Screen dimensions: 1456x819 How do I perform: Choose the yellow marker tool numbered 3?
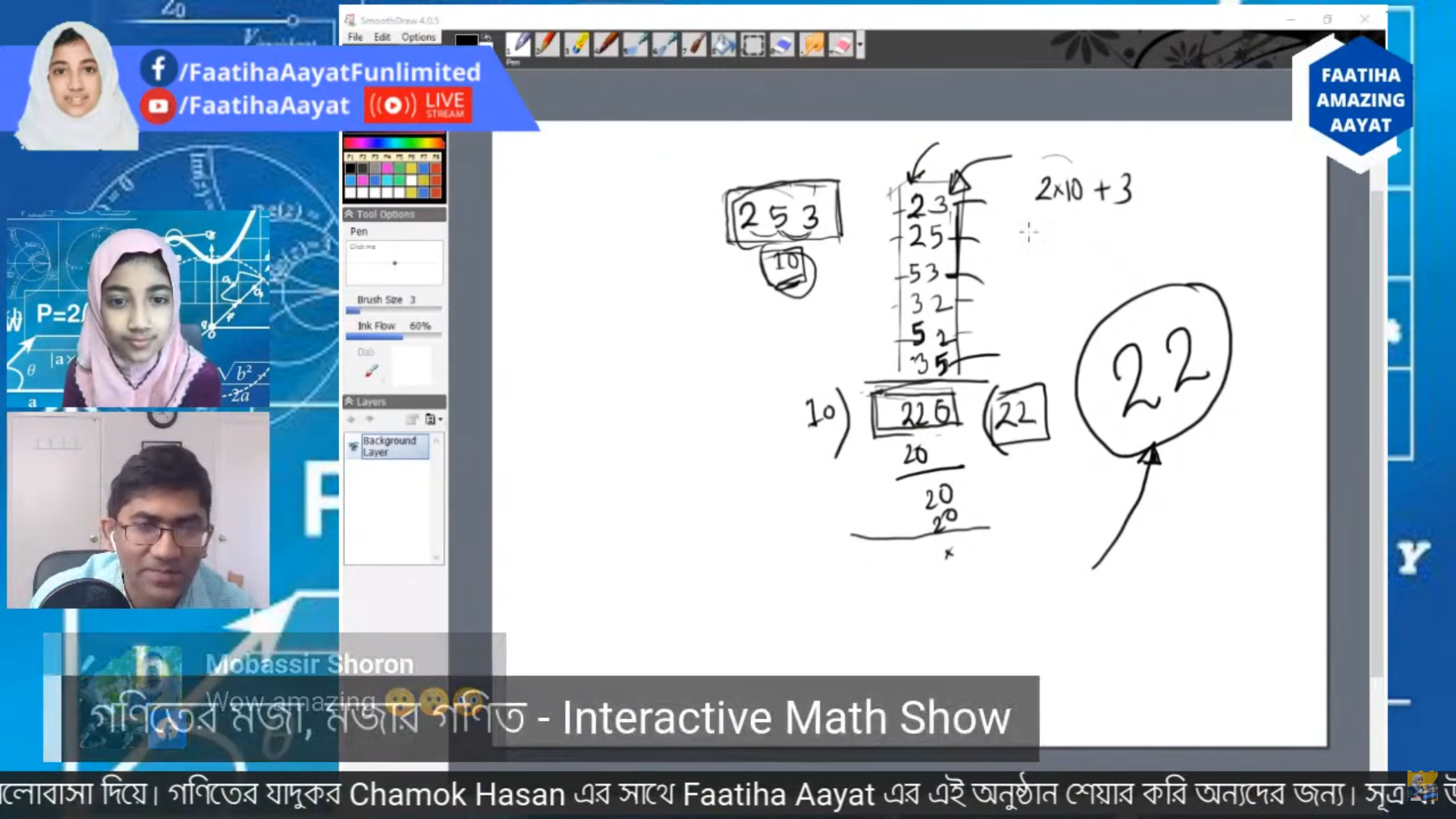(x=576, y=44)
